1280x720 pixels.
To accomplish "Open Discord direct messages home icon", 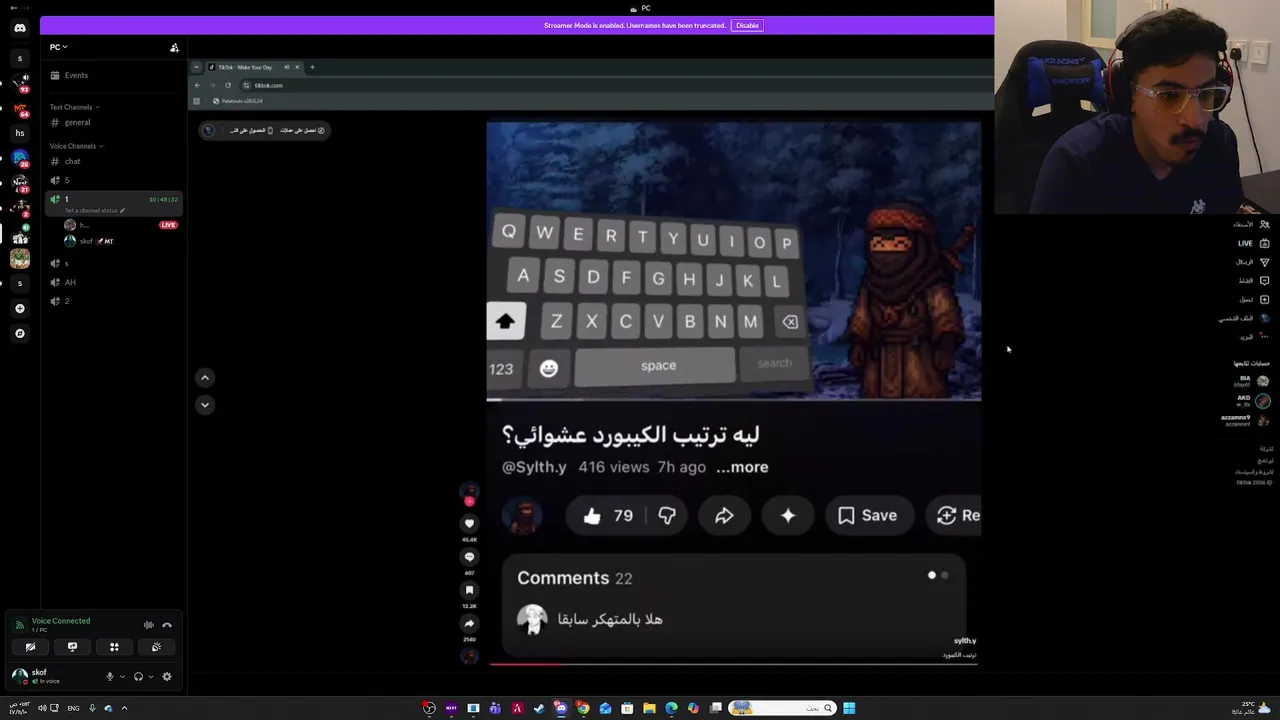I will [20, 28].
